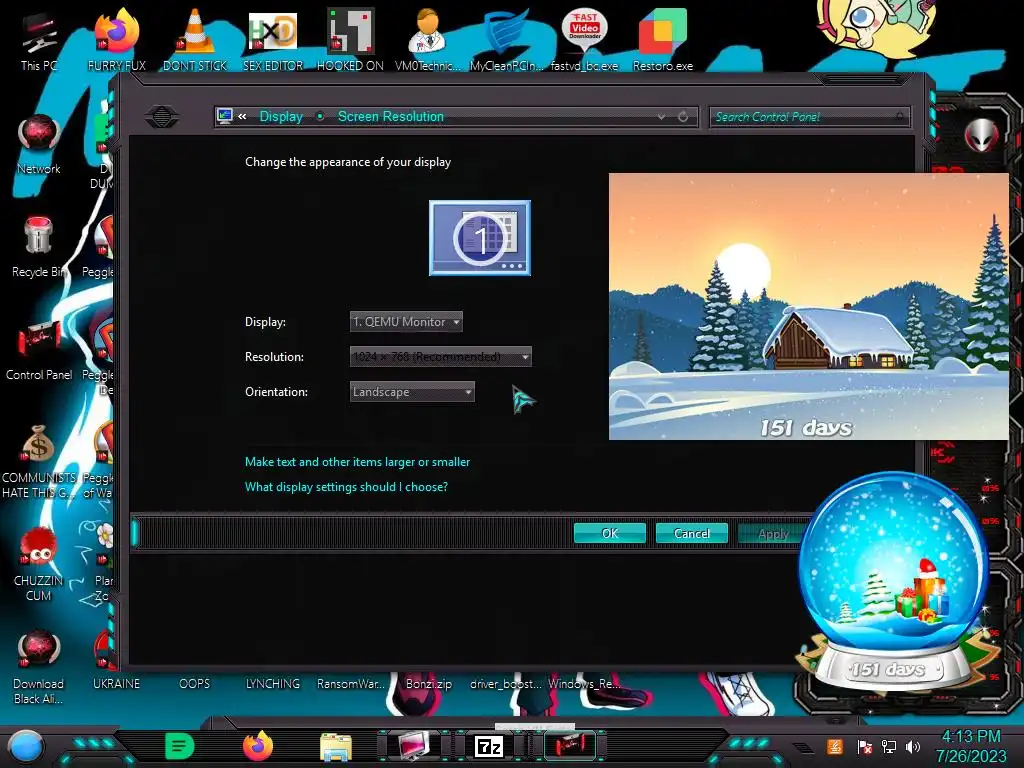Open clock showing 4:13 PM
Viewport: 1024px width, 768px height.
point(971,746)
